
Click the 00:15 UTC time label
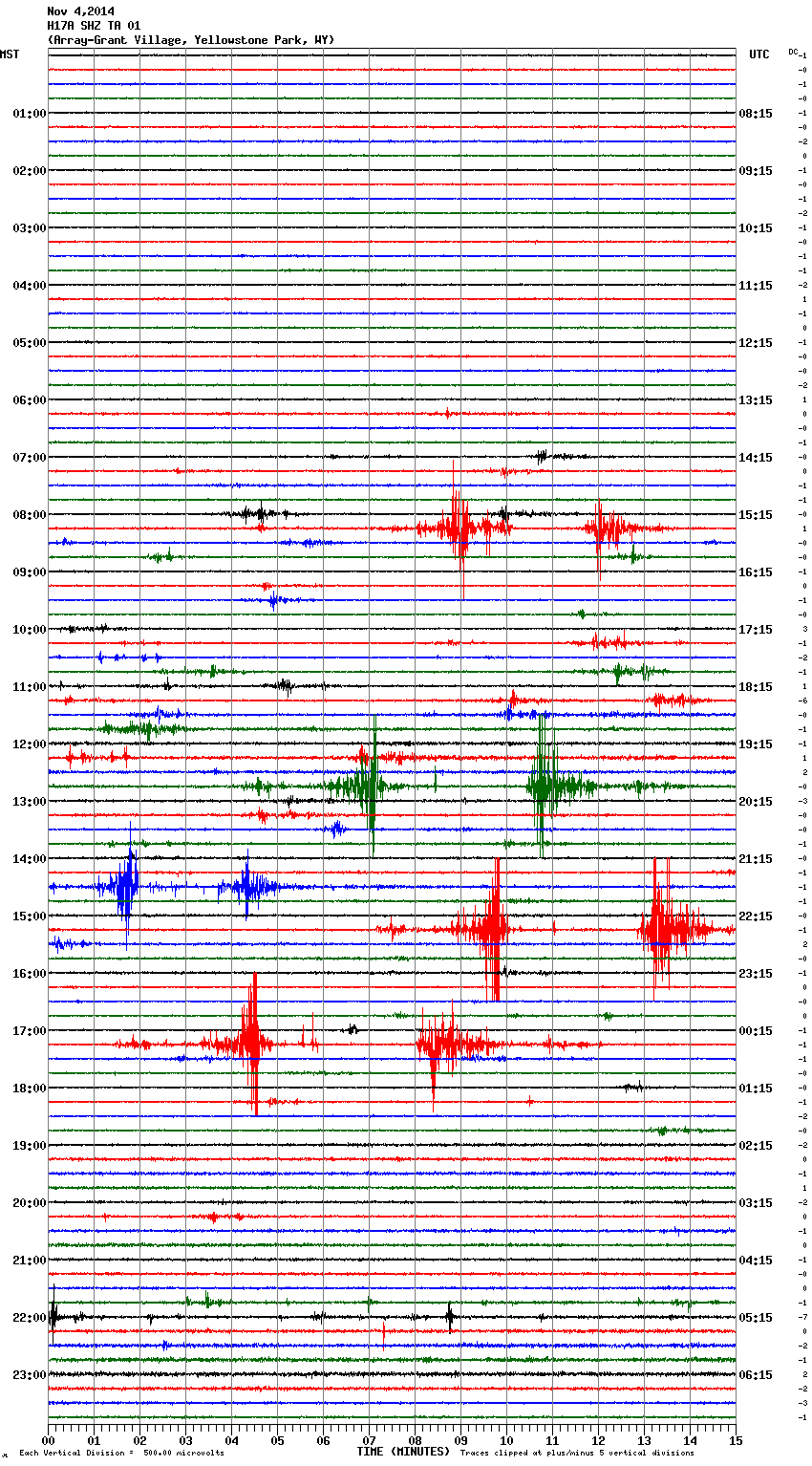click(x=756, y=1031)
